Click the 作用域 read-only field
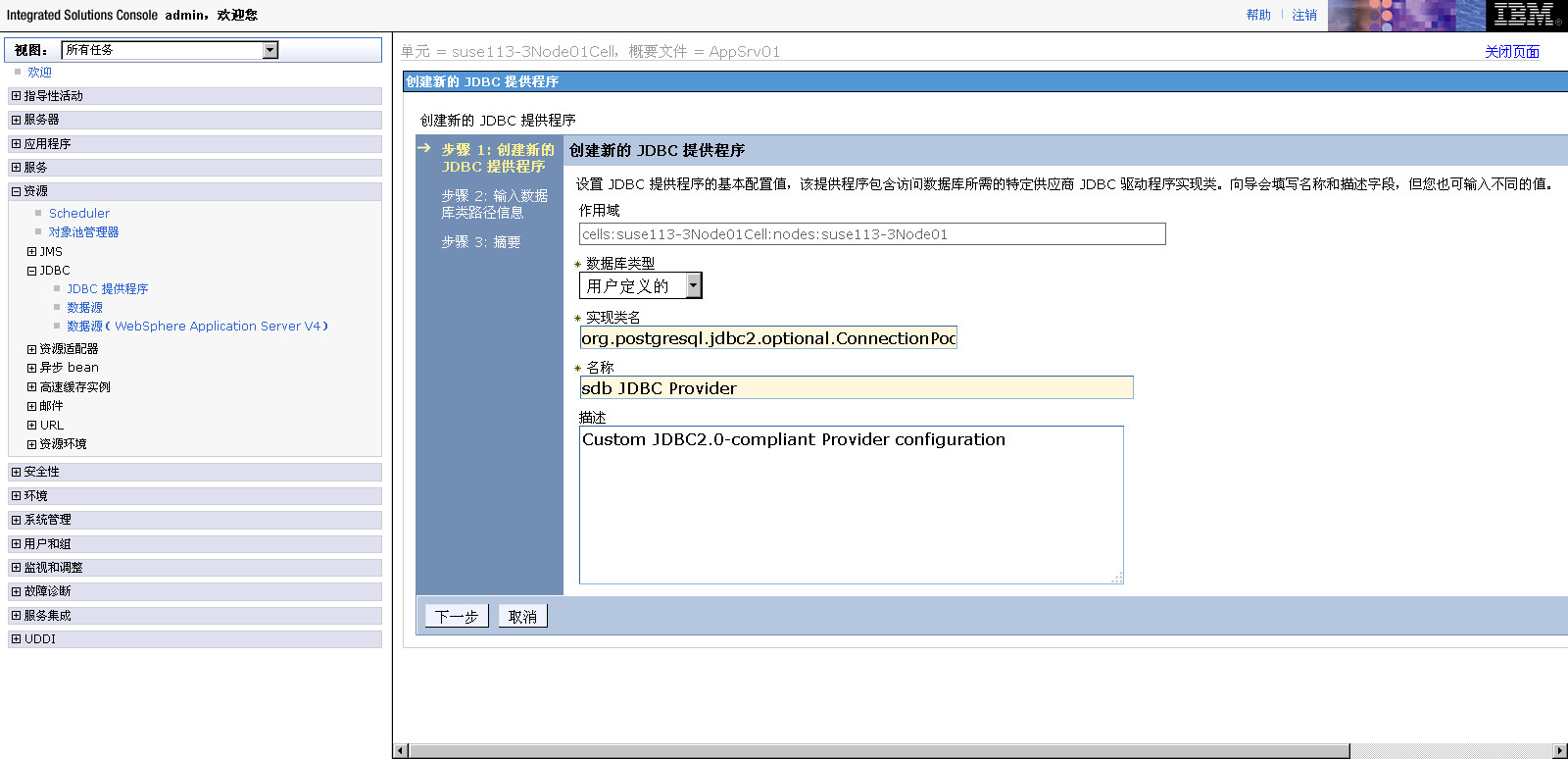 872,234
